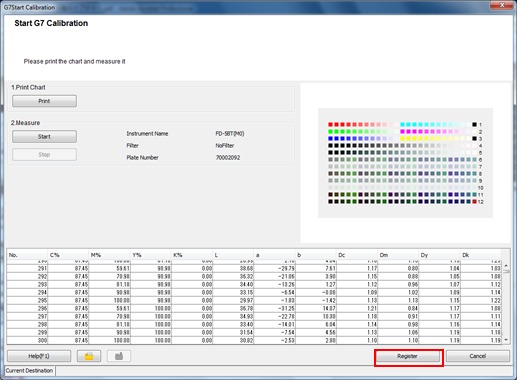Select row number 295 in the table

pyautogui.click(x=254, y=300)
